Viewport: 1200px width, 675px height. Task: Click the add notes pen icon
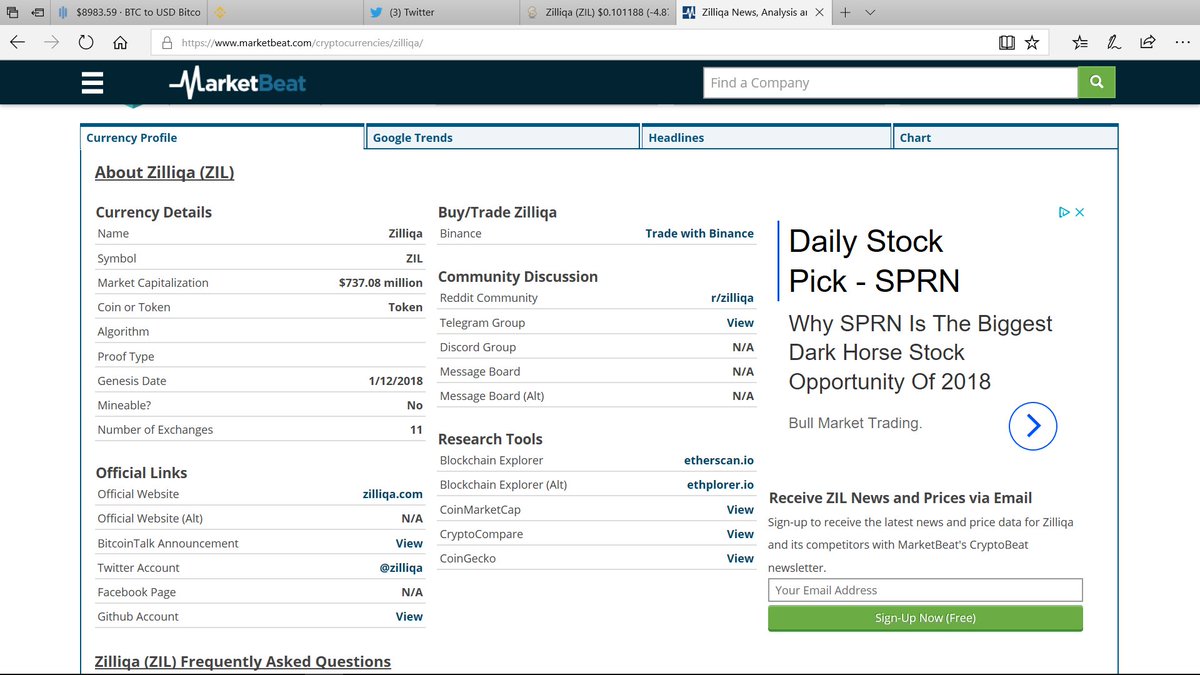coord(1114,43)
